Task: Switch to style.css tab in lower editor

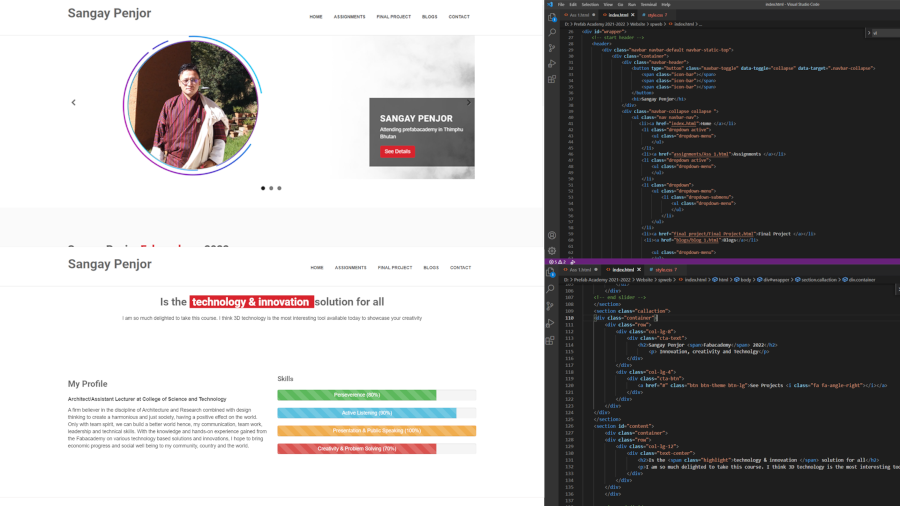Action: click(x=664, y=270)
